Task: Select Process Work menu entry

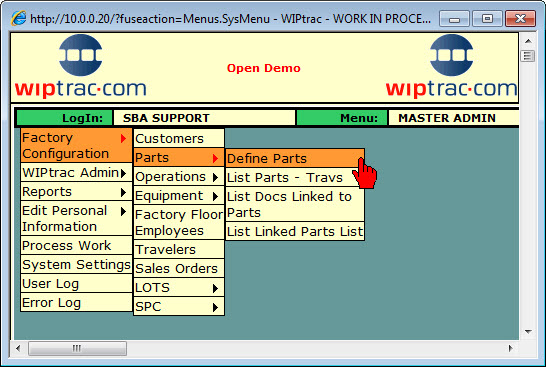Action: point(76,245)
